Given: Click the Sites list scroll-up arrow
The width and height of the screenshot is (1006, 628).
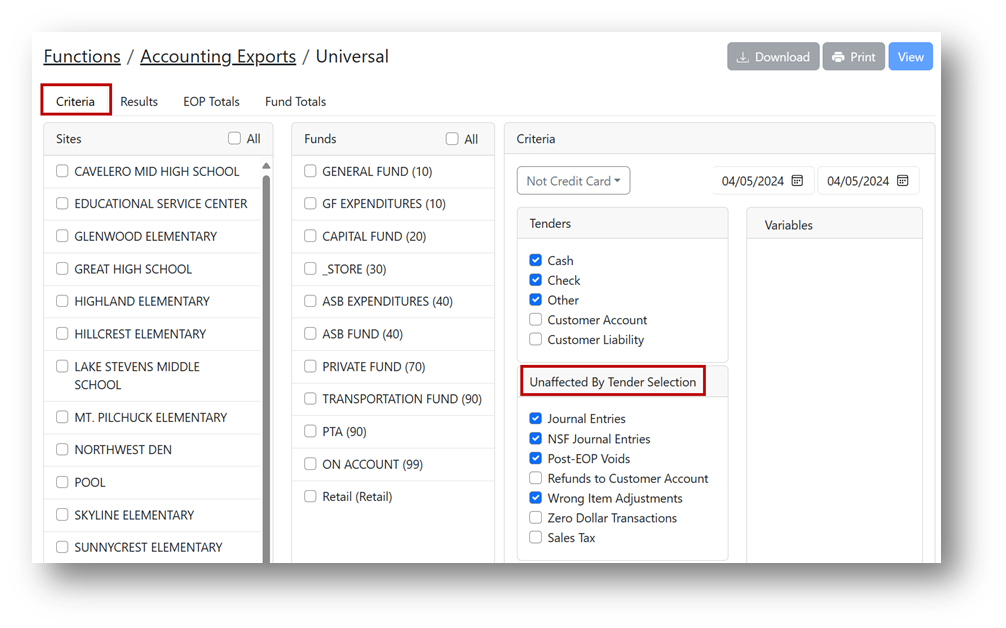Looking at the screenshot, I should point(266,166).
